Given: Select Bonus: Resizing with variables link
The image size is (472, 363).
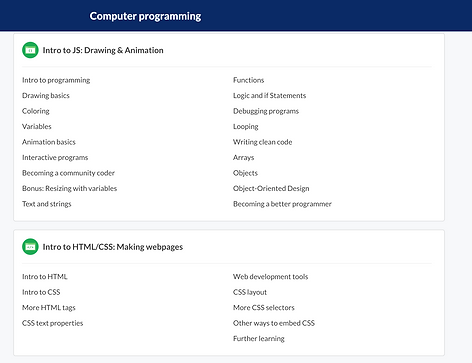Looking at the screenshot, I should (69, 188).
